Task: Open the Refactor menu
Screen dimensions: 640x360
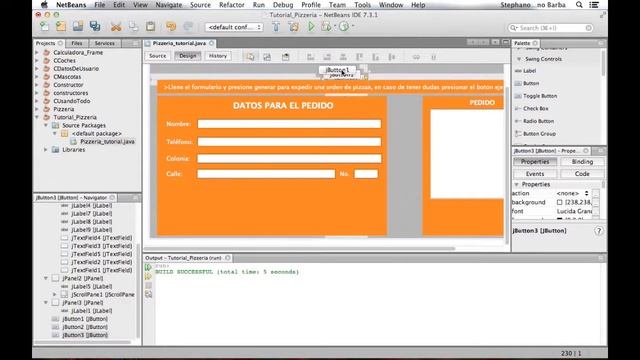Action: pyautogui.click(x=231, y=5)
